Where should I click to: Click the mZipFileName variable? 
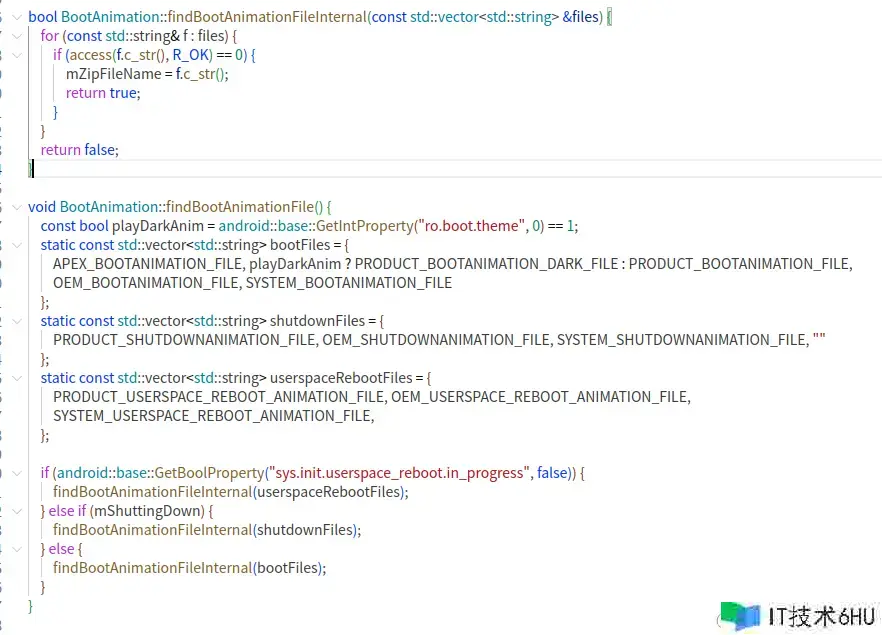coord(114,74)
